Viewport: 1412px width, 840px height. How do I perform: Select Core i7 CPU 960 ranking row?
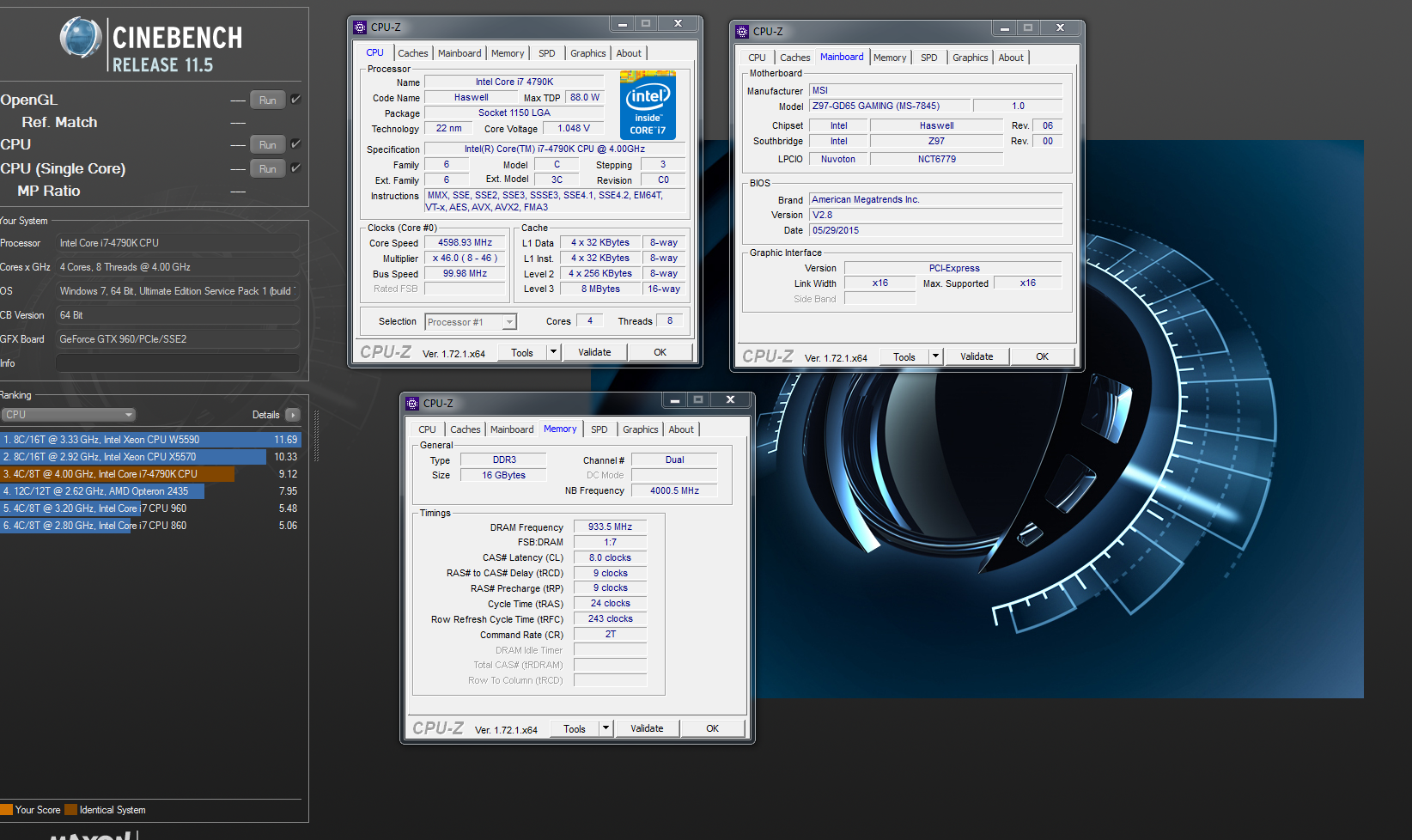pyautogui.click(x=150, y=508)
